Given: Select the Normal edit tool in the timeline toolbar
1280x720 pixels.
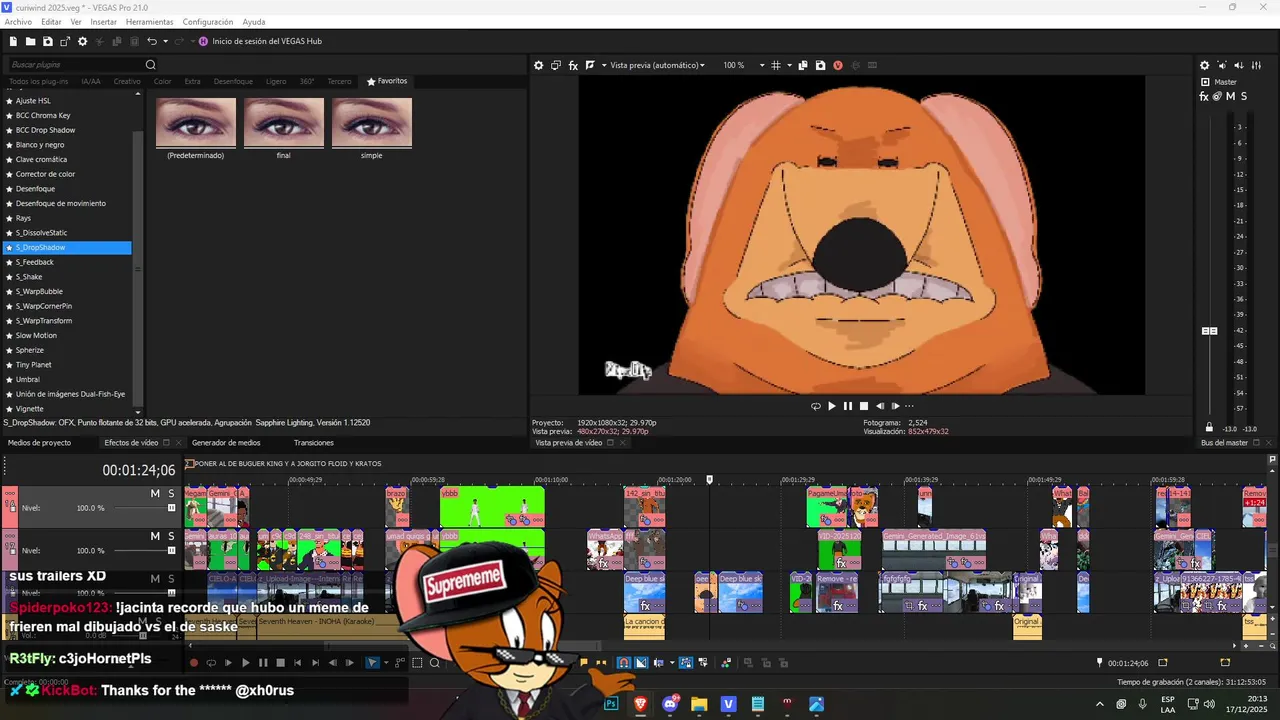Looking at the screenshot, I should click(372, 663).
